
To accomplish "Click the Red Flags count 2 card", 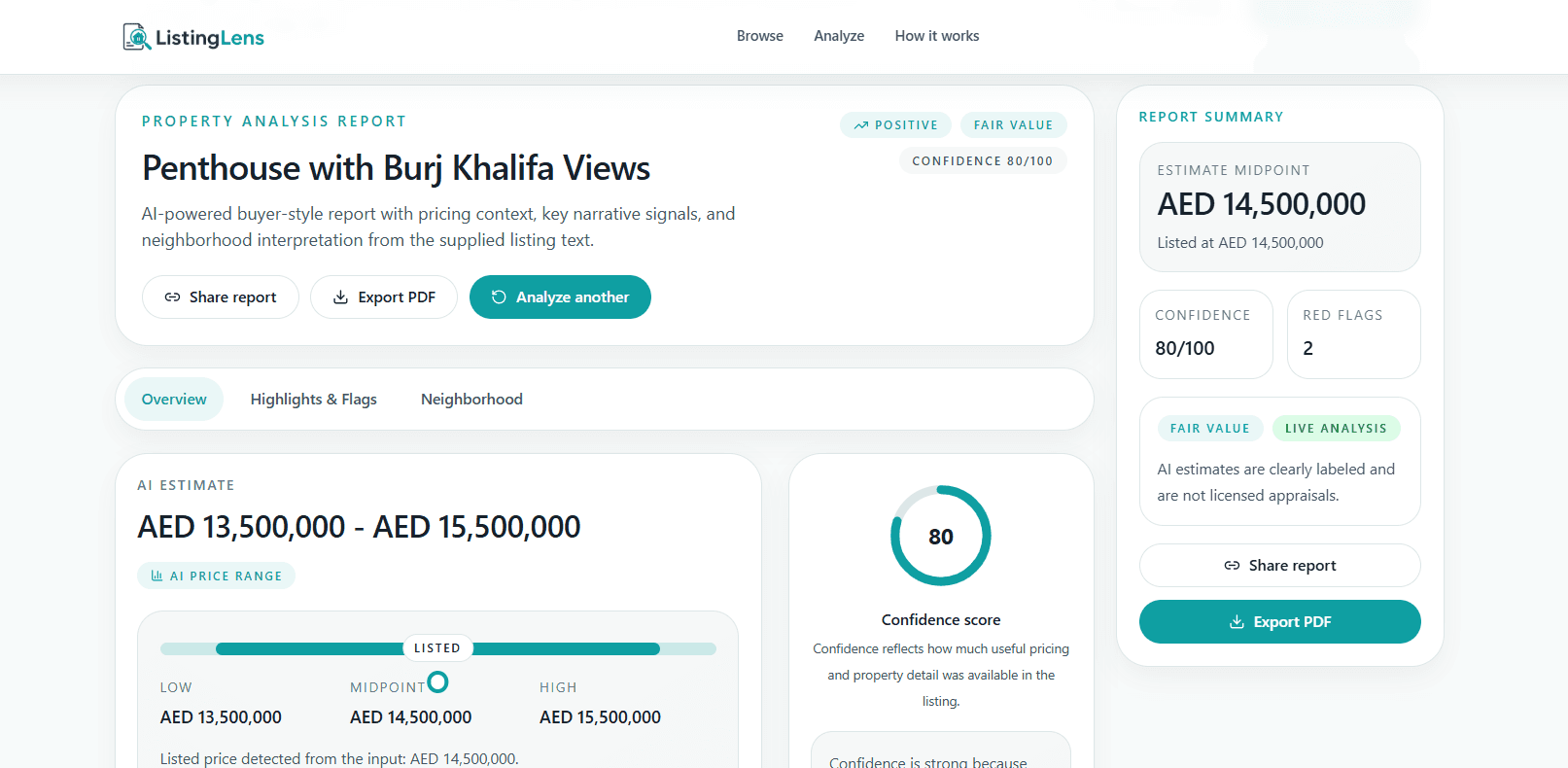I will pyautogui.click(x=1353, y=334).
